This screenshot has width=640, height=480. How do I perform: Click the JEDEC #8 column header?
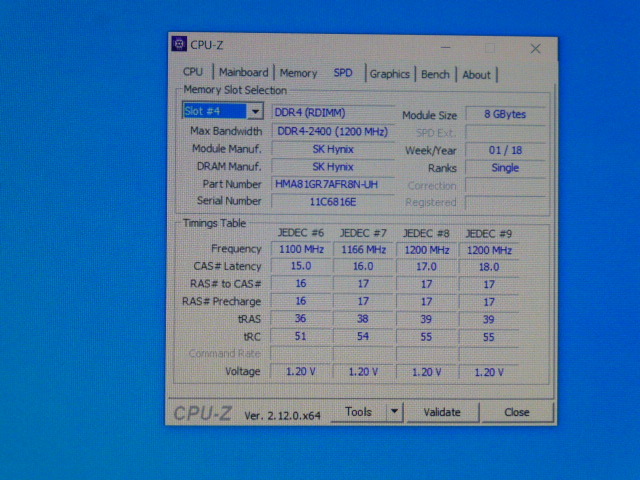pos(426,233)
